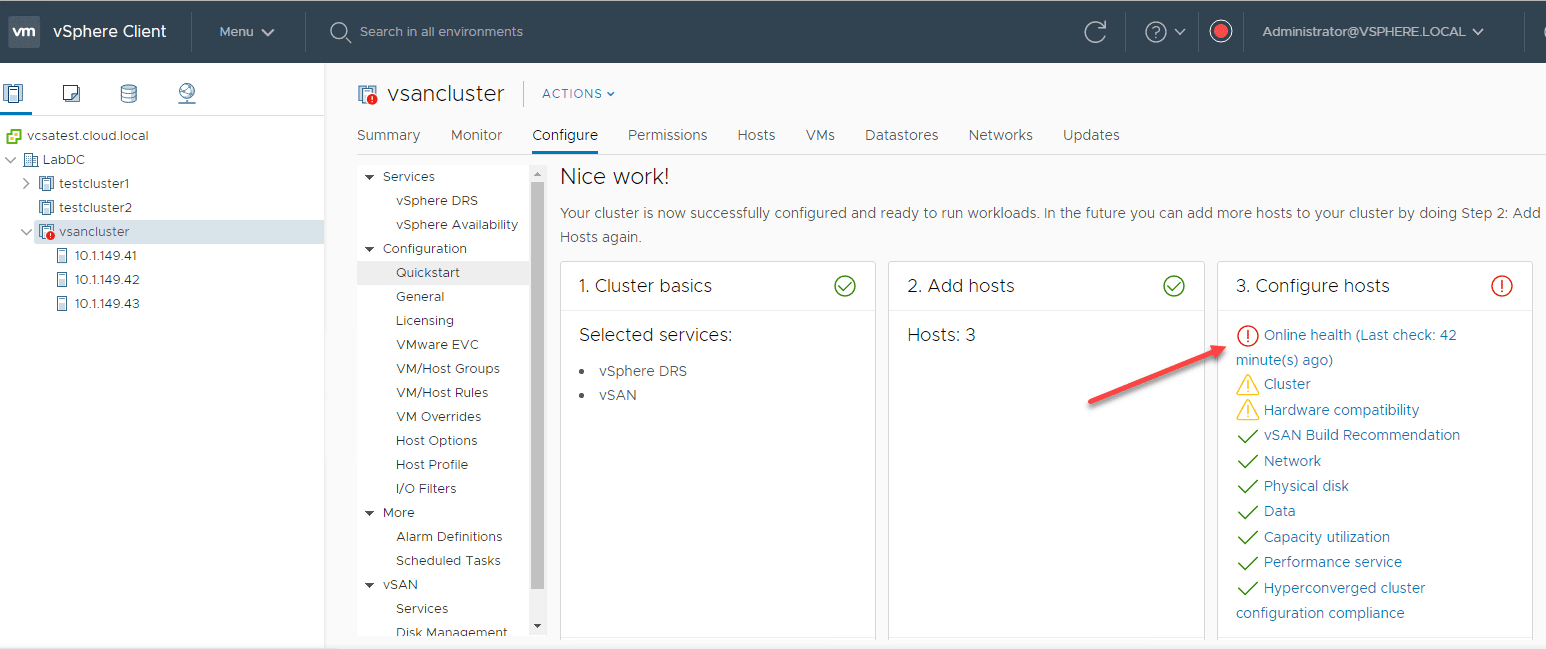Open the Networking inventory view
The image size is (1546, 649).
point(187,93)
